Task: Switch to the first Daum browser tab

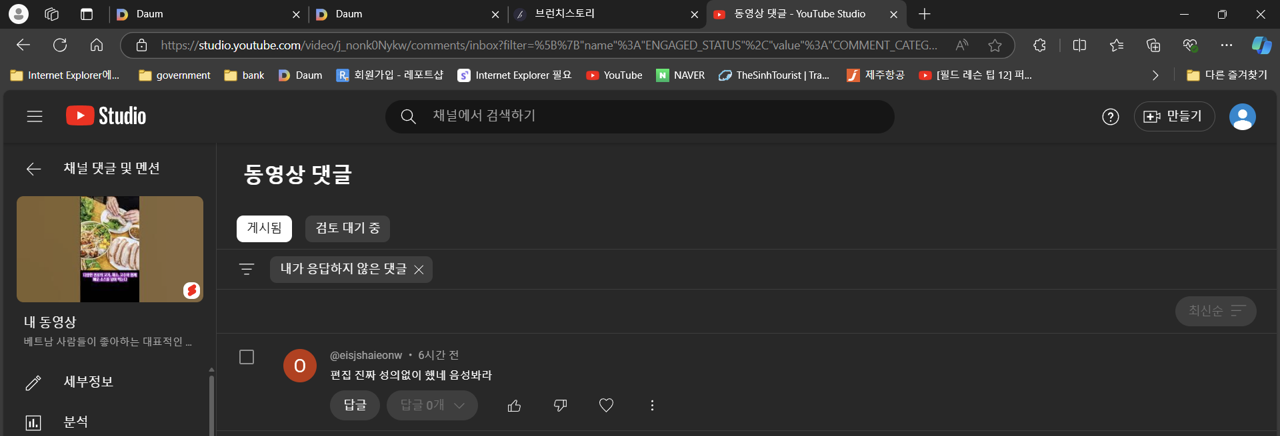Action: (206, 14)
